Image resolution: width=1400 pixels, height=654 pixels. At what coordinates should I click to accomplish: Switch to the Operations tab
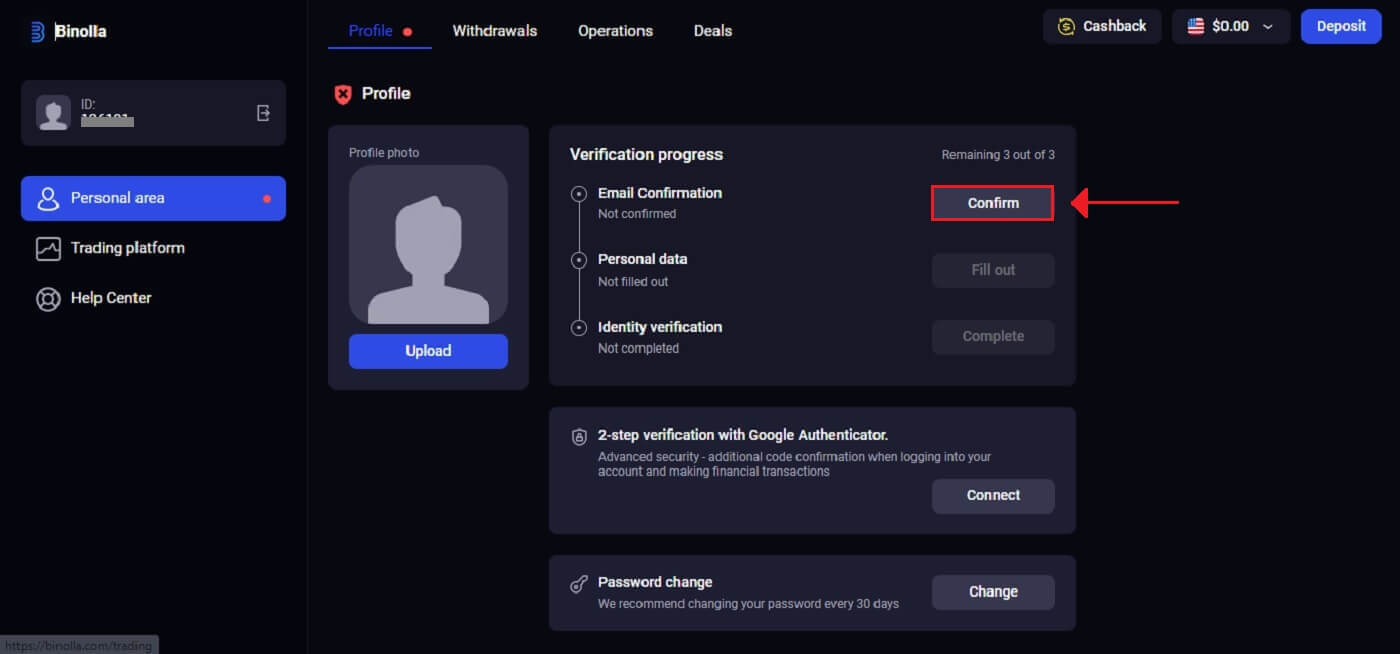615,31
